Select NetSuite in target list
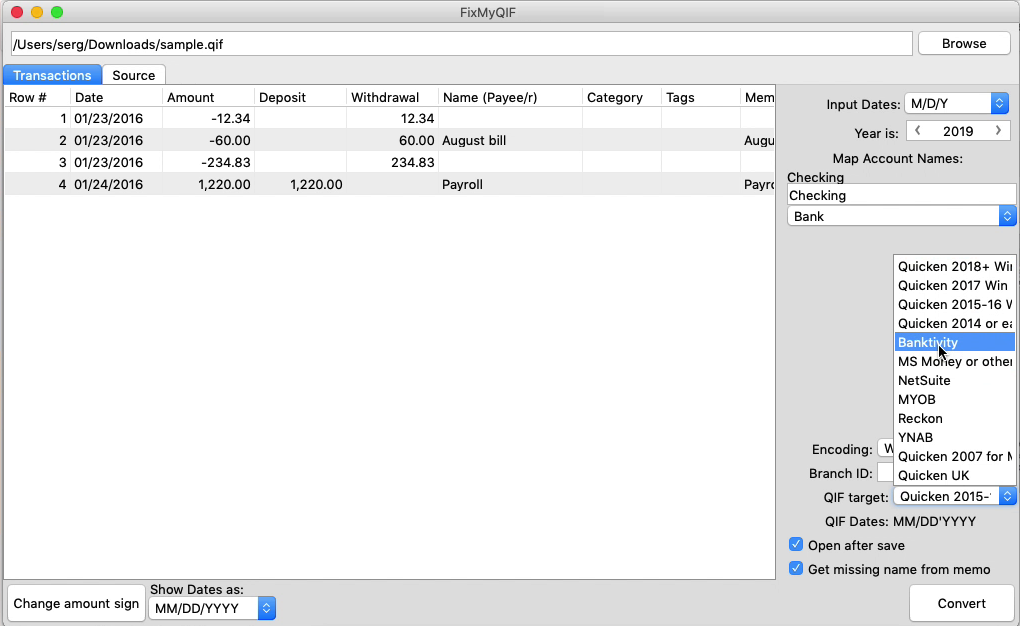Image resolution: width=1020 pixels, height=626 pixels. click(954, 380)
